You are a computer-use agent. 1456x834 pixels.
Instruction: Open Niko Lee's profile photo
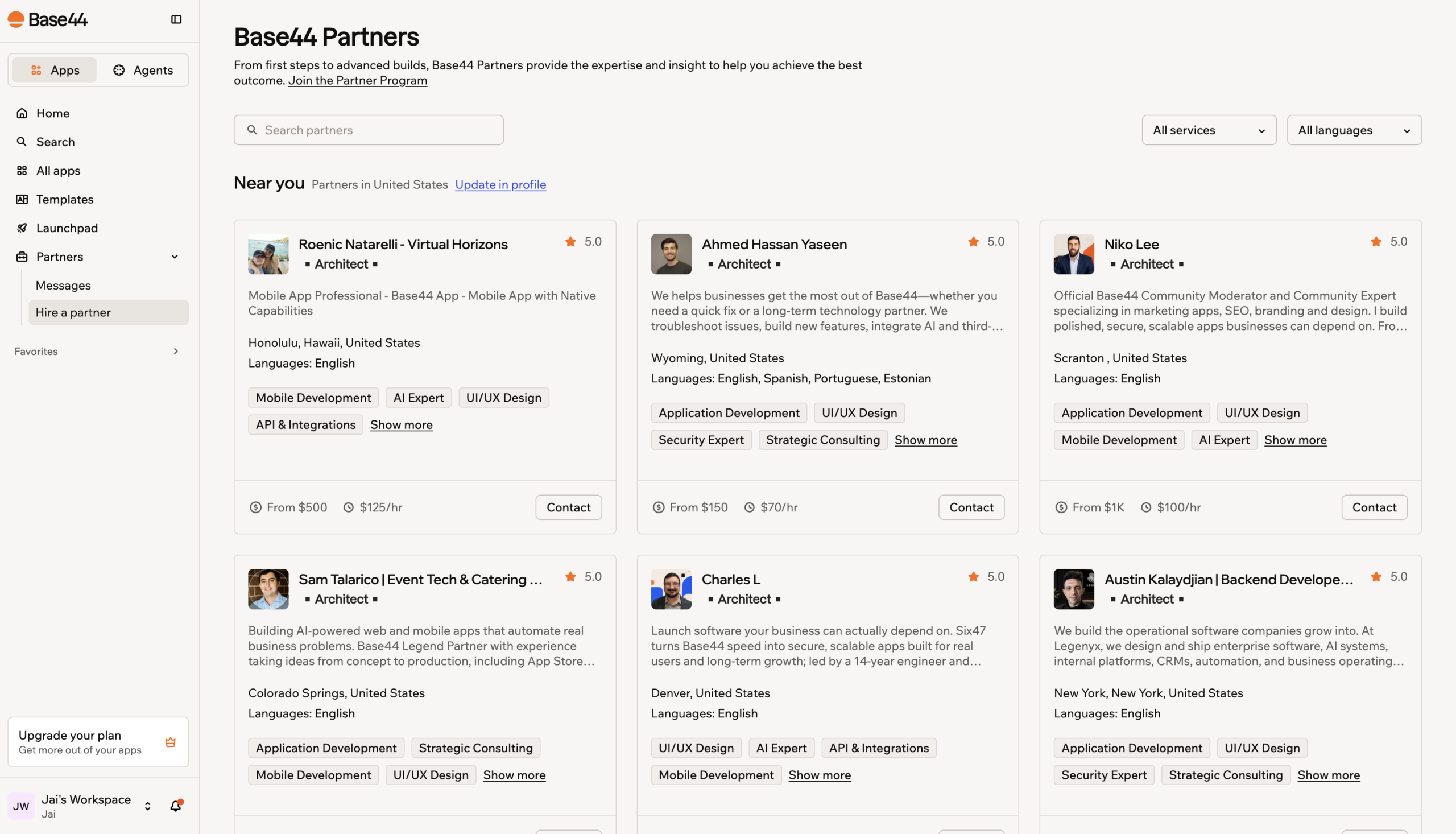tap(1074, 254)
